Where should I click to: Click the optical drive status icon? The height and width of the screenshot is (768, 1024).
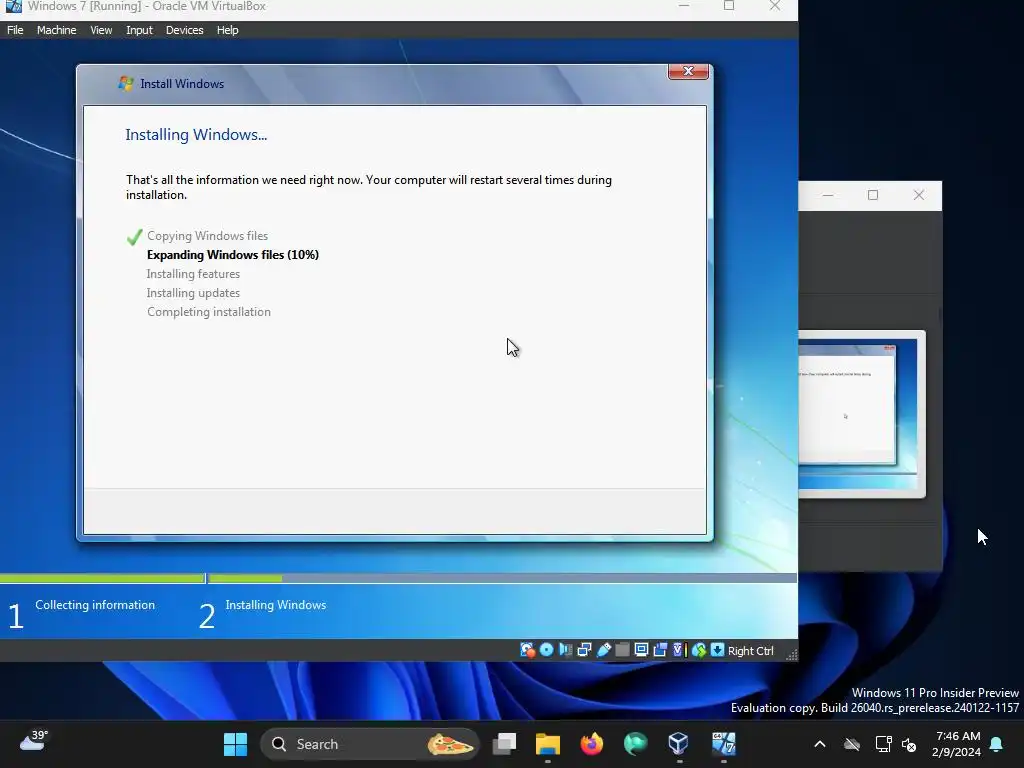point(547,650)
